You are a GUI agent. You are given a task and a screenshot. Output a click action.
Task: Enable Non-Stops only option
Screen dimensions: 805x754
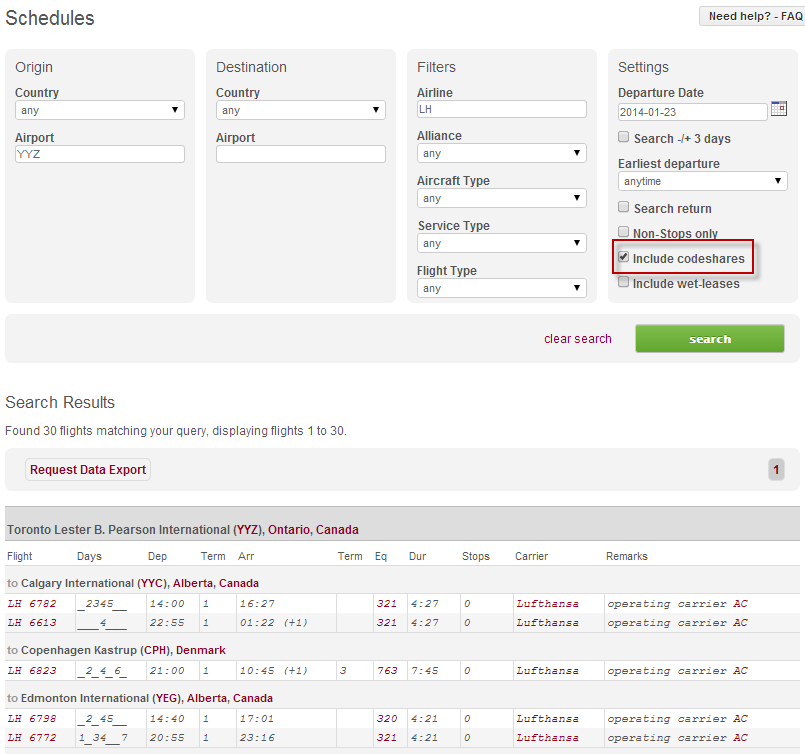[x=624, y=232]
